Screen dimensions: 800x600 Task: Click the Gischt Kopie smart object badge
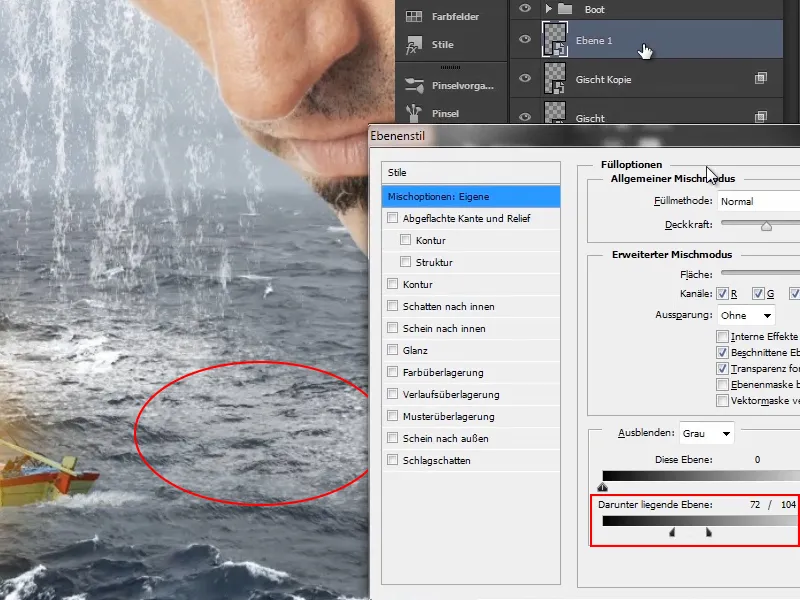[760, 78]
